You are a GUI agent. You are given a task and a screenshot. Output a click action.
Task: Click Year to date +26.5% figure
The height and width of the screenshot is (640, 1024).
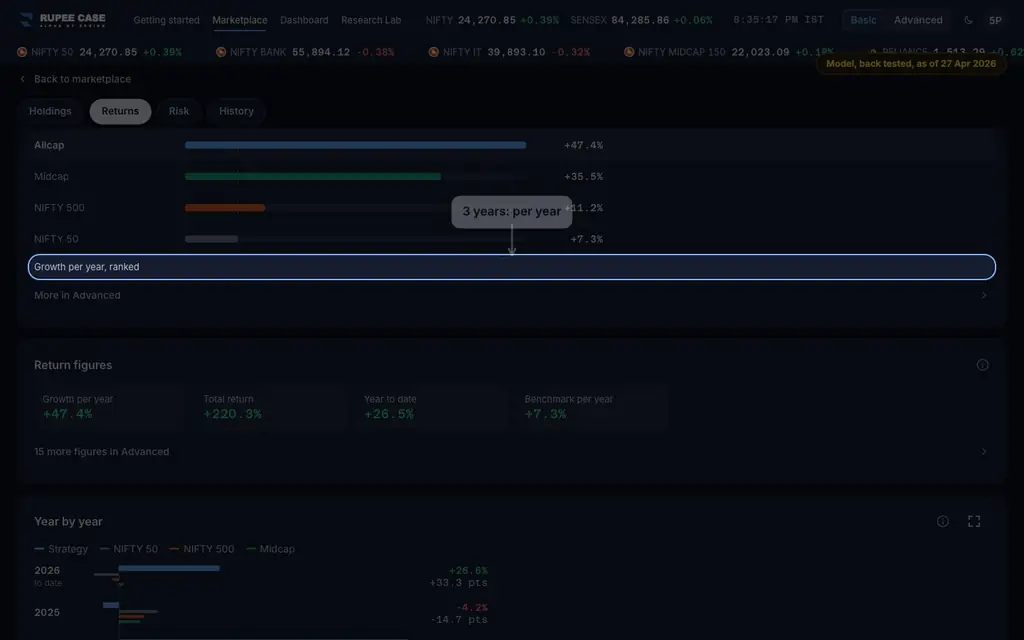click(x=389, y=414)
